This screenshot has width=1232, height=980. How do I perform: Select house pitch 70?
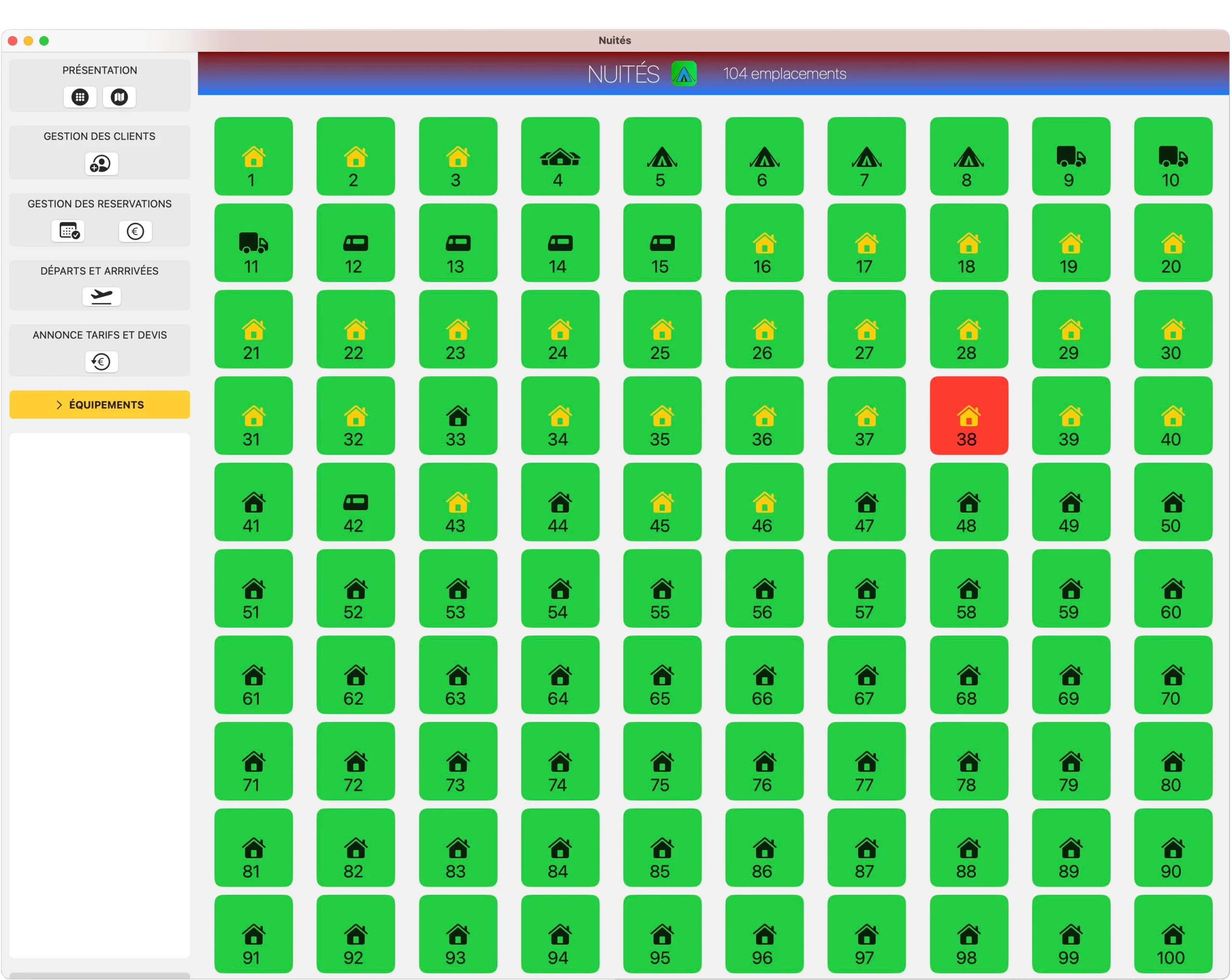1173,675
